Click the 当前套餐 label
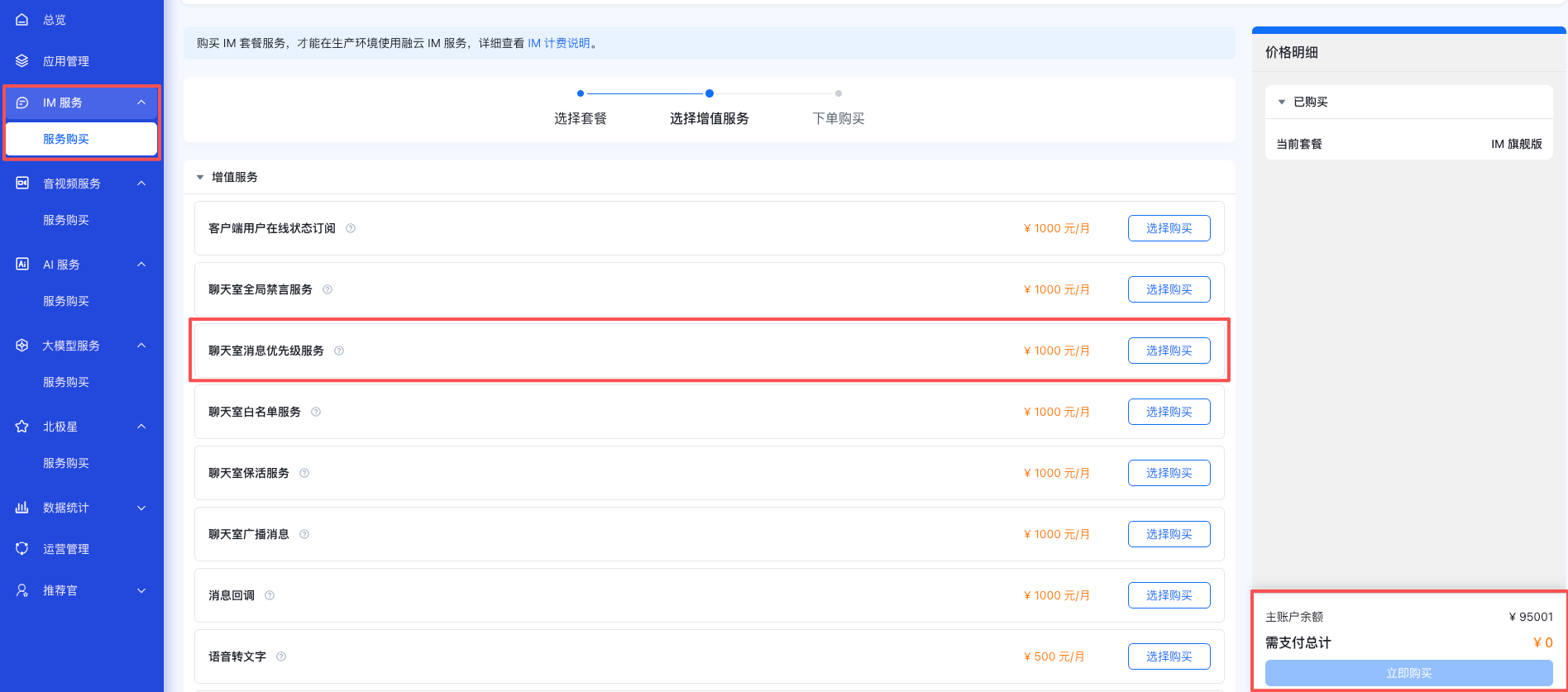1568x692 pixels. [1299, 144]
